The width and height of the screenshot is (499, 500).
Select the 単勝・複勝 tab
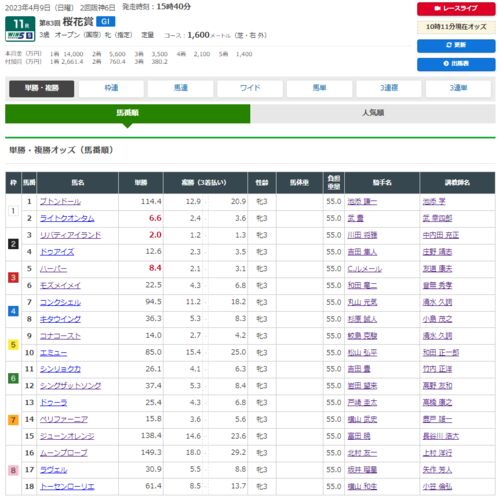click(x=42, y=88)
